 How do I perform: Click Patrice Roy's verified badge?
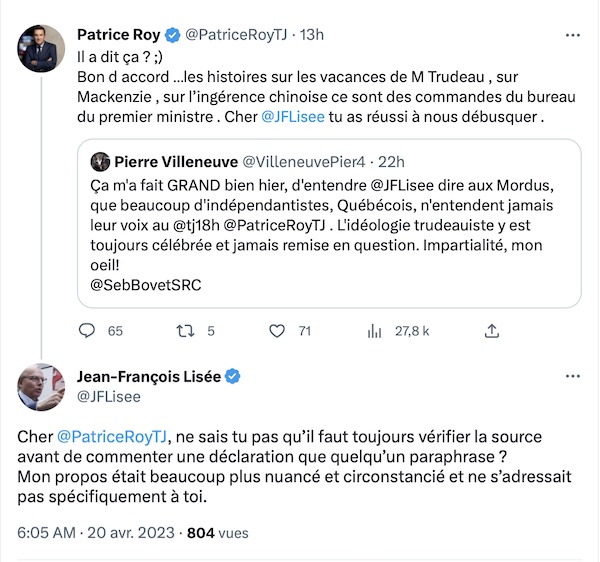[172, 35]
